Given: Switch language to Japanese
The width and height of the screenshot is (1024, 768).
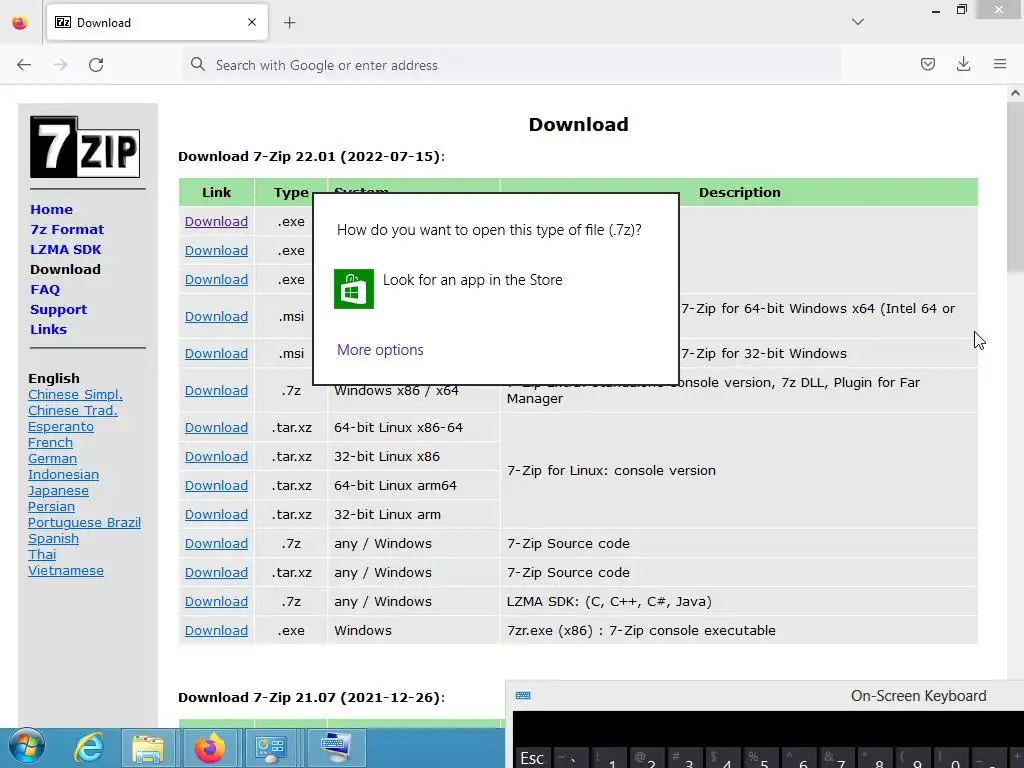Looking at the screenshot, I should (x=58, y=490).
